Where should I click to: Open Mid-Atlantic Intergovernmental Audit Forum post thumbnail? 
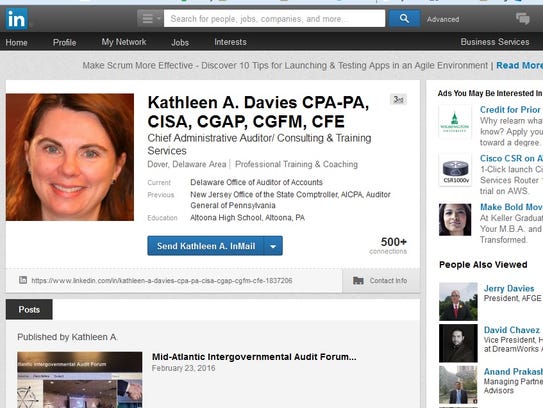[x=80, y=380]
